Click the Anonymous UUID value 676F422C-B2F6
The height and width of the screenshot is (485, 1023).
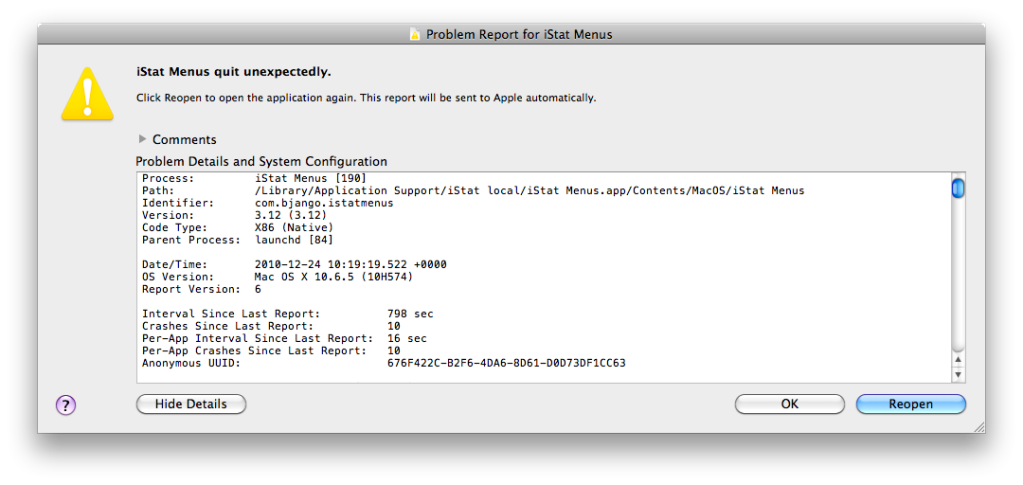506,364
